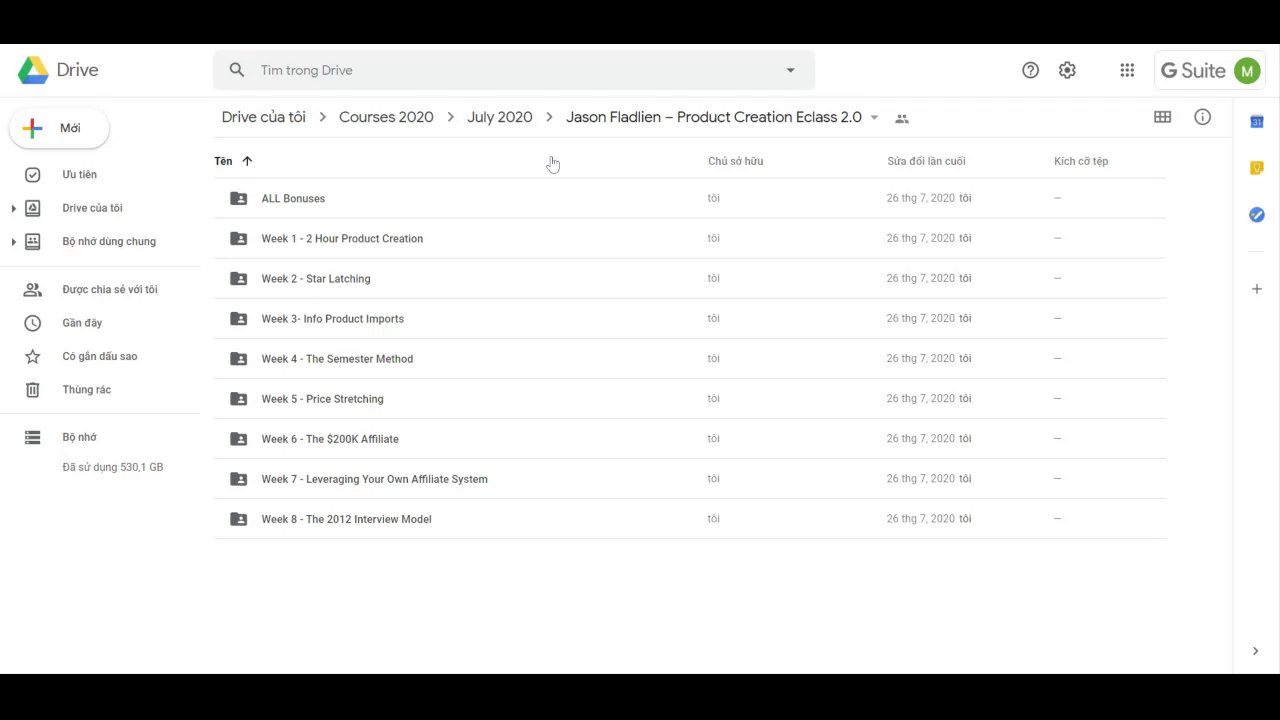Reverse sort direction arrow by Tên

pyautogui.click(x=247, y=161)
